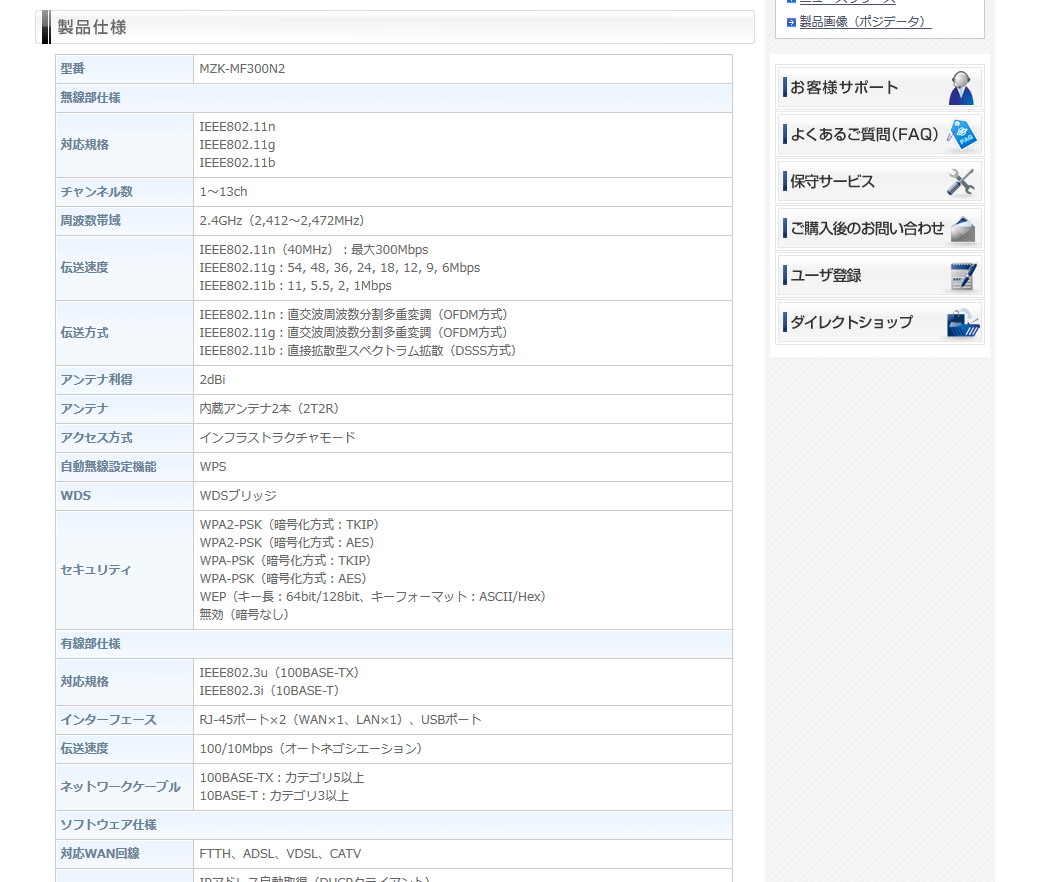This screenshot has width=1049, height=882.
Task: Click the 100BASE-TX：カテゴリ5以上 line
Action: 282,778
